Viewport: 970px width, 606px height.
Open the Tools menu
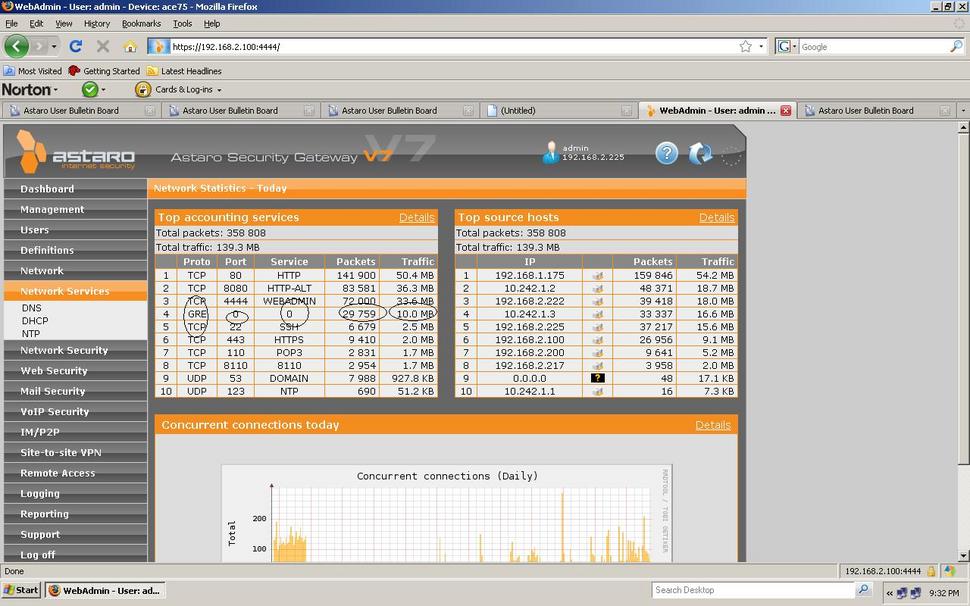click(x=182, y=23)
